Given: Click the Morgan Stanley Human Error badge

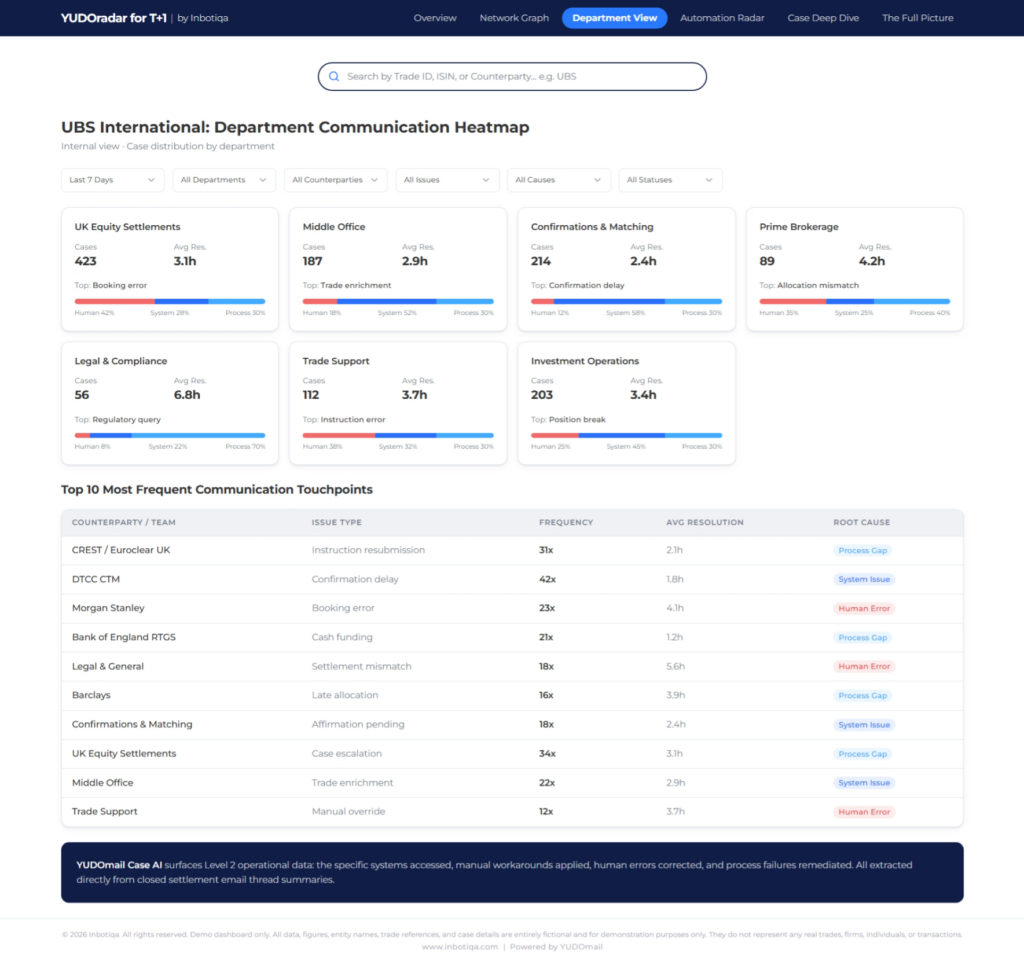Looking at the screenshot, I should click(x=864, y=608).
